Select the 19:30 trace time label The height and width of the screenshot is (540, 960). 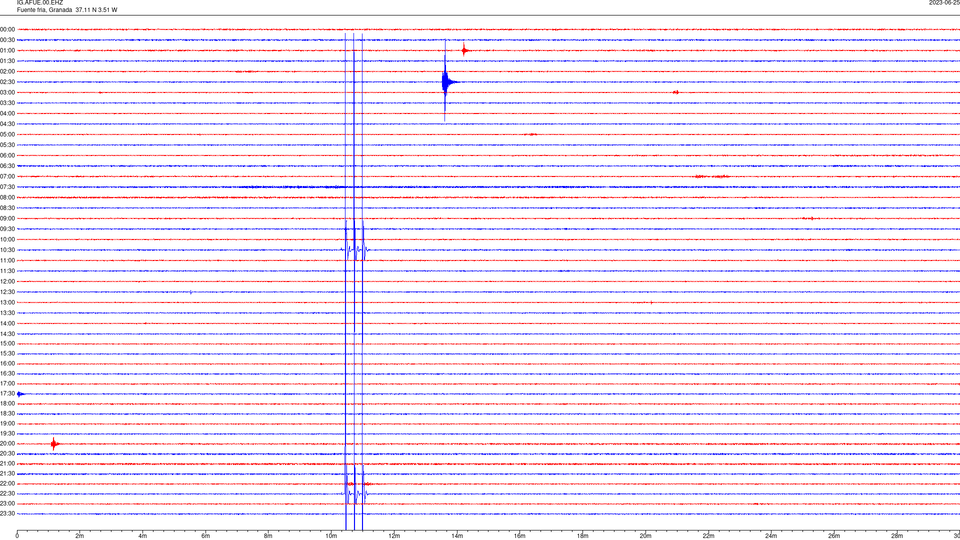7,433
